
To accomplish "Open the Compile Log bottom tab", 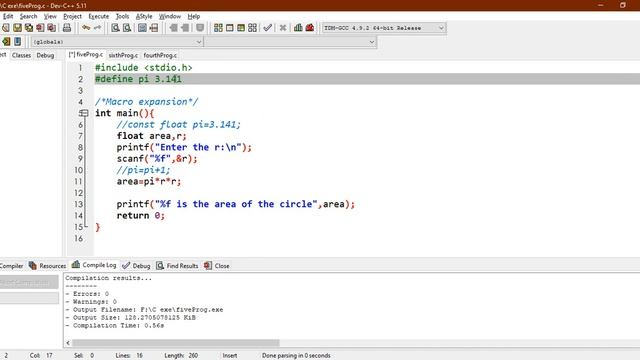I will 94,265.
